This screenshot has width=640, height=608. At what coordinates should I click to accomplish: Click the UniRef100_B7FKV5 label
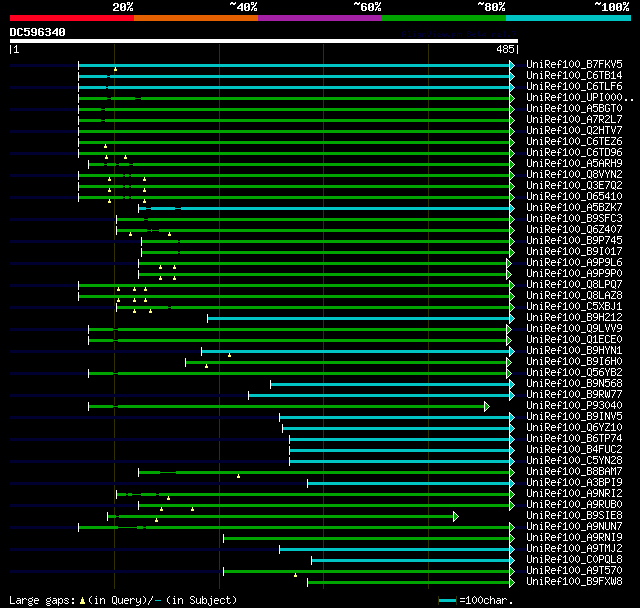(x=574, y=64)
